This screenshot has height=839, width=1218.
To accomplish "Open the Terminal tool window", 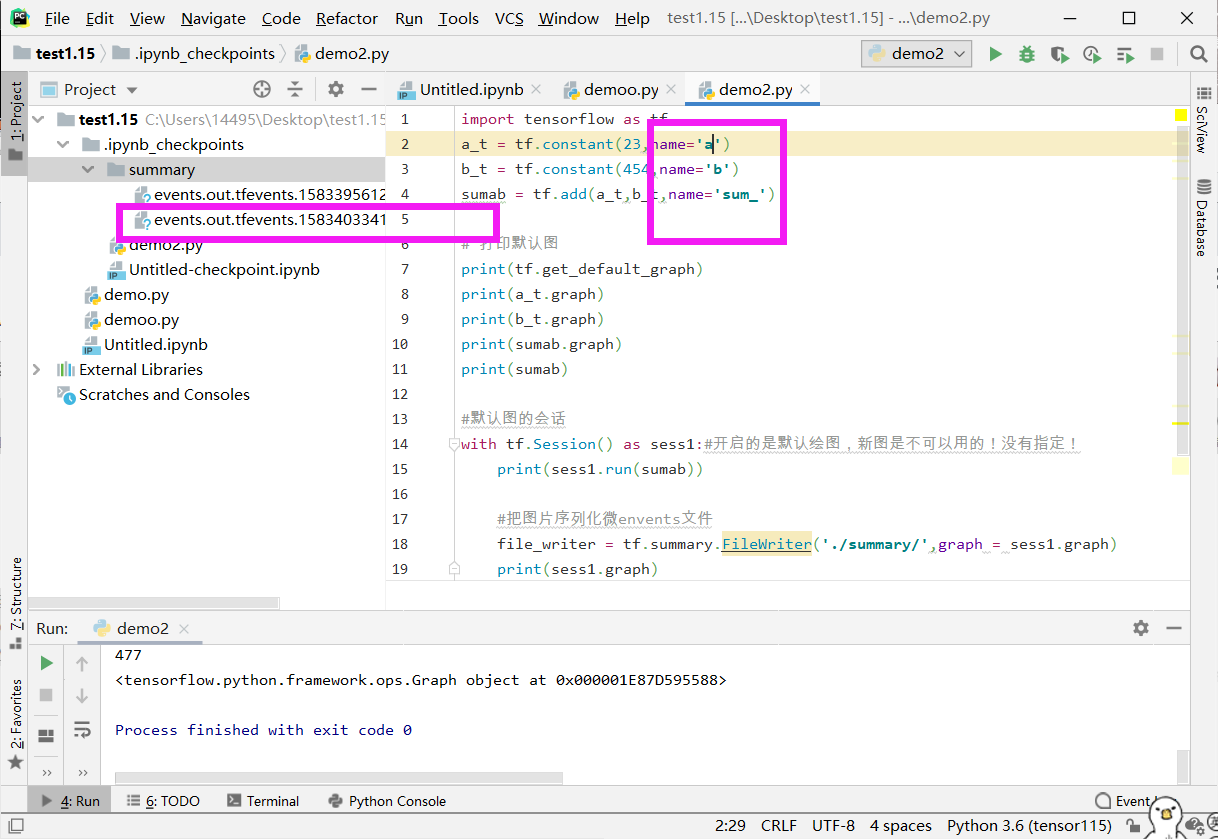I will click(263, 801).
